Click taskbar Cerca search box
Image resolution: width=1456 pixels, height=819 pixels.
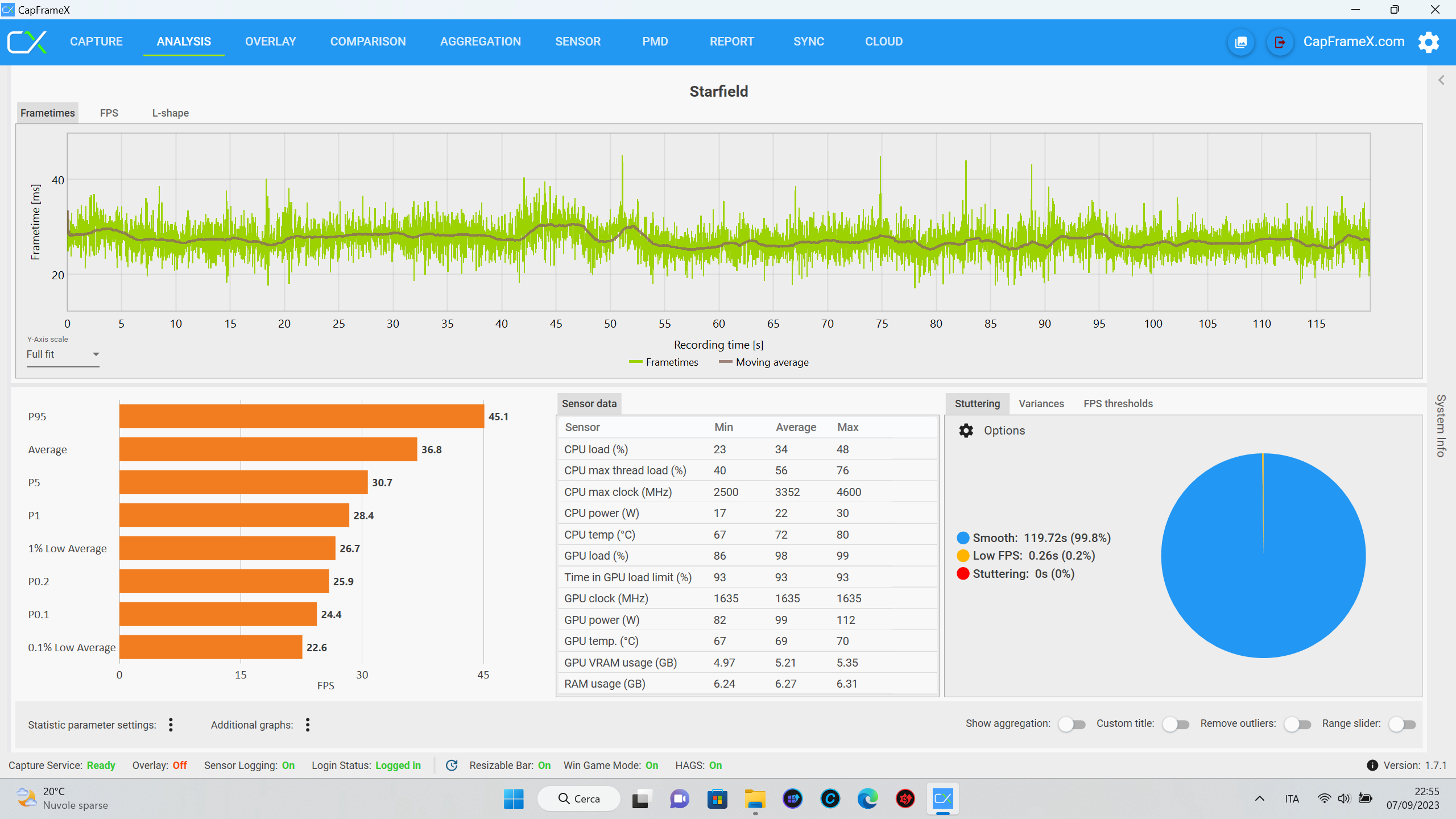578,799
